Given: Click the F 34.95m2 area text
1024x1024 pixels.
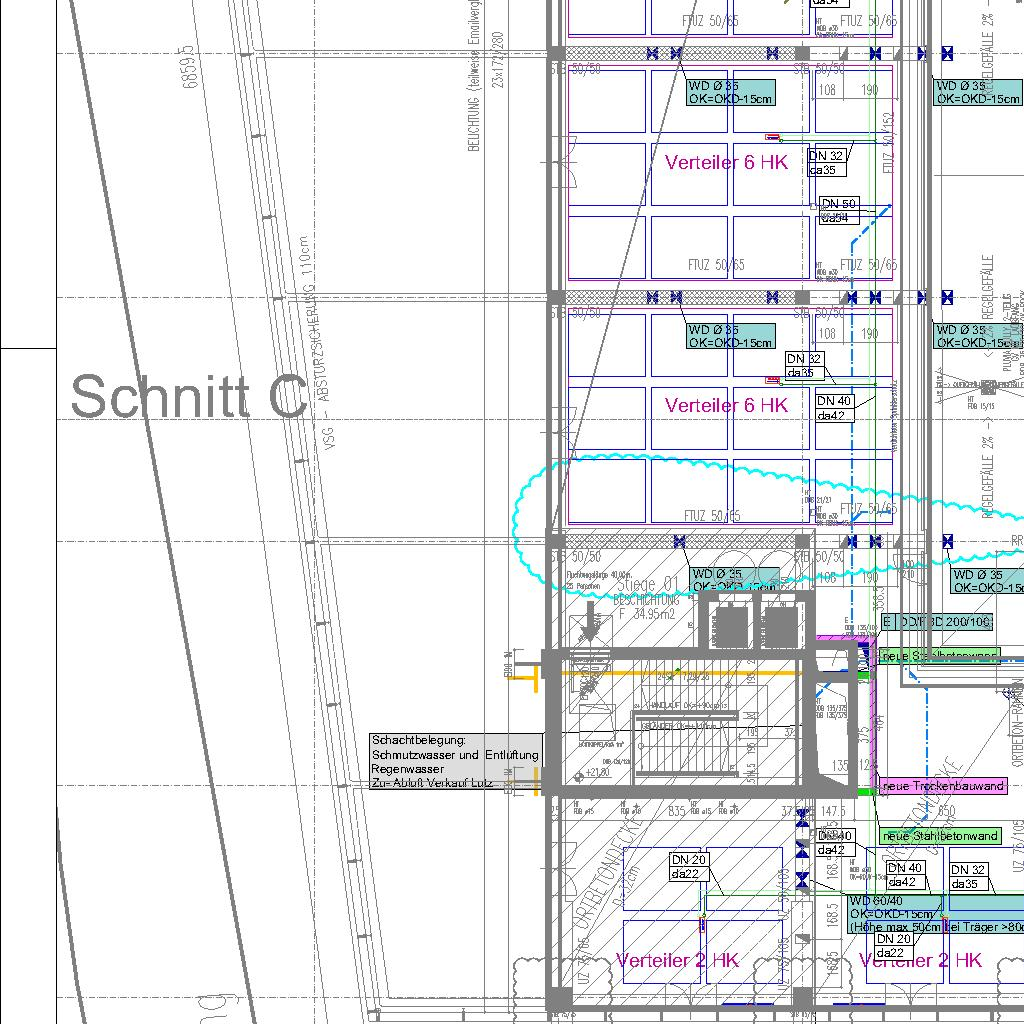Looking at the screenshot, I should pos(649,614).
